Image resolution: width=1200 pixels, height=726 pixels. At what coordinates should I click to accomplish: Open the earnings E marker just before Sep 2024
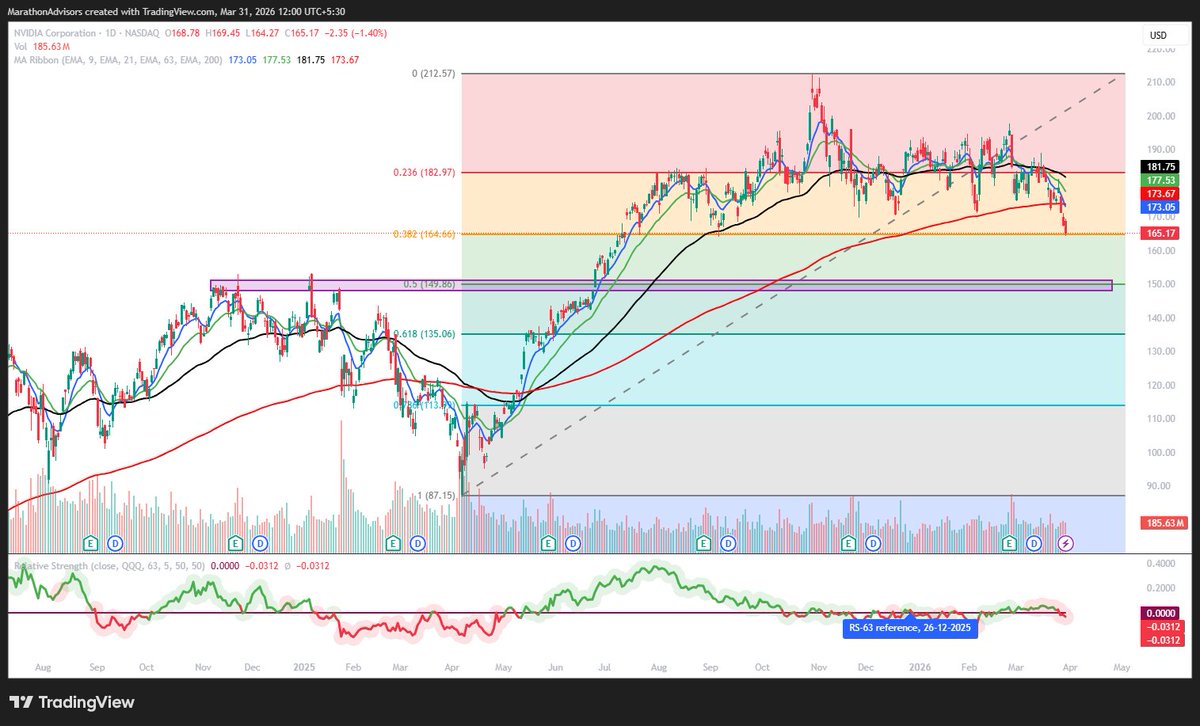point(91,543)
